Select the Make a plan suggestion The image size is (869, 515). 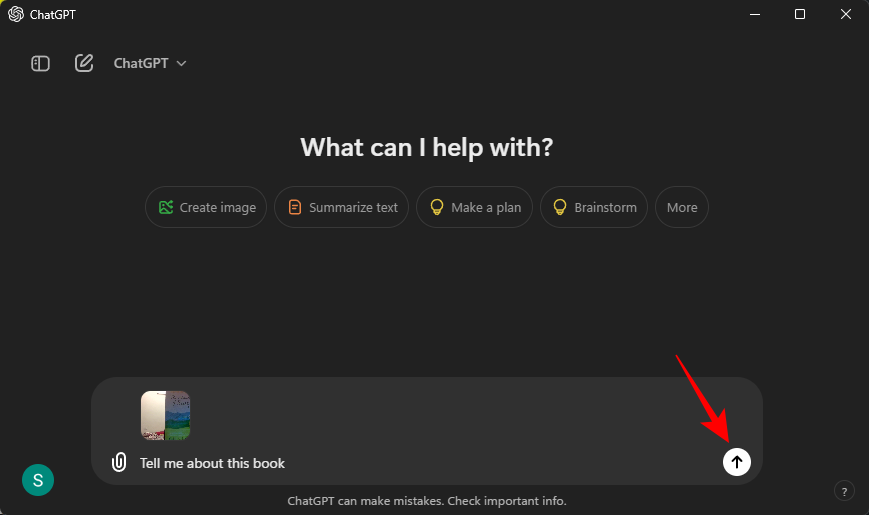[475, 207]
